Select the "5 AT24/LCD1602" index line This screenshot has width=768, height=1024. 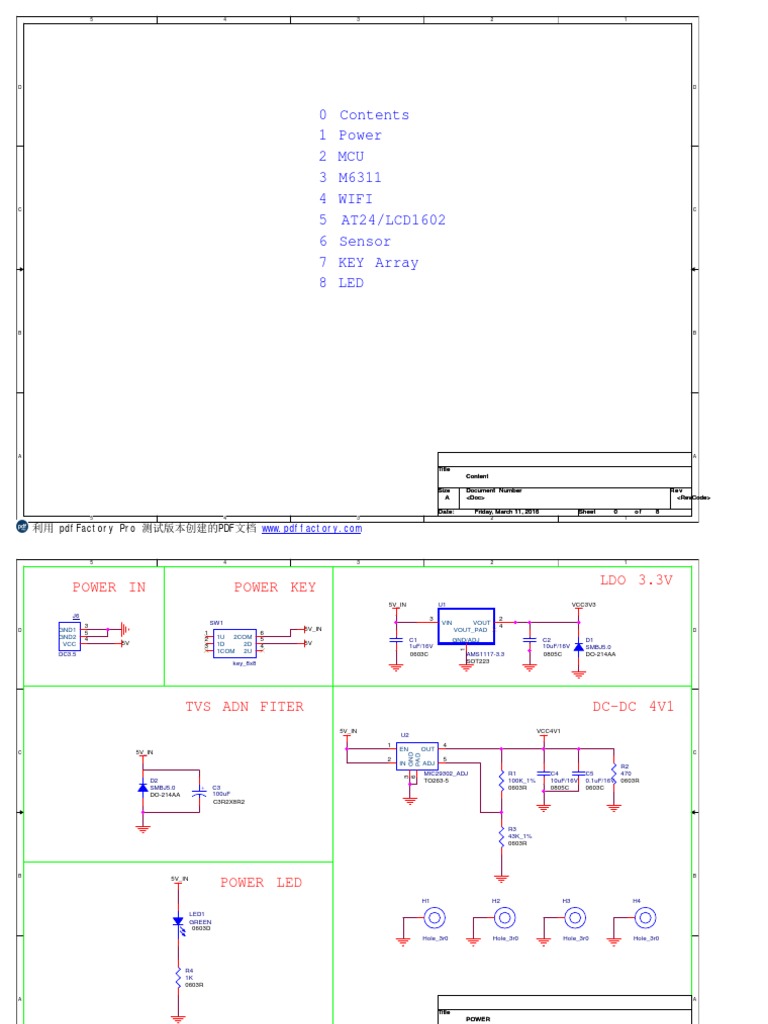pos(382,219)
